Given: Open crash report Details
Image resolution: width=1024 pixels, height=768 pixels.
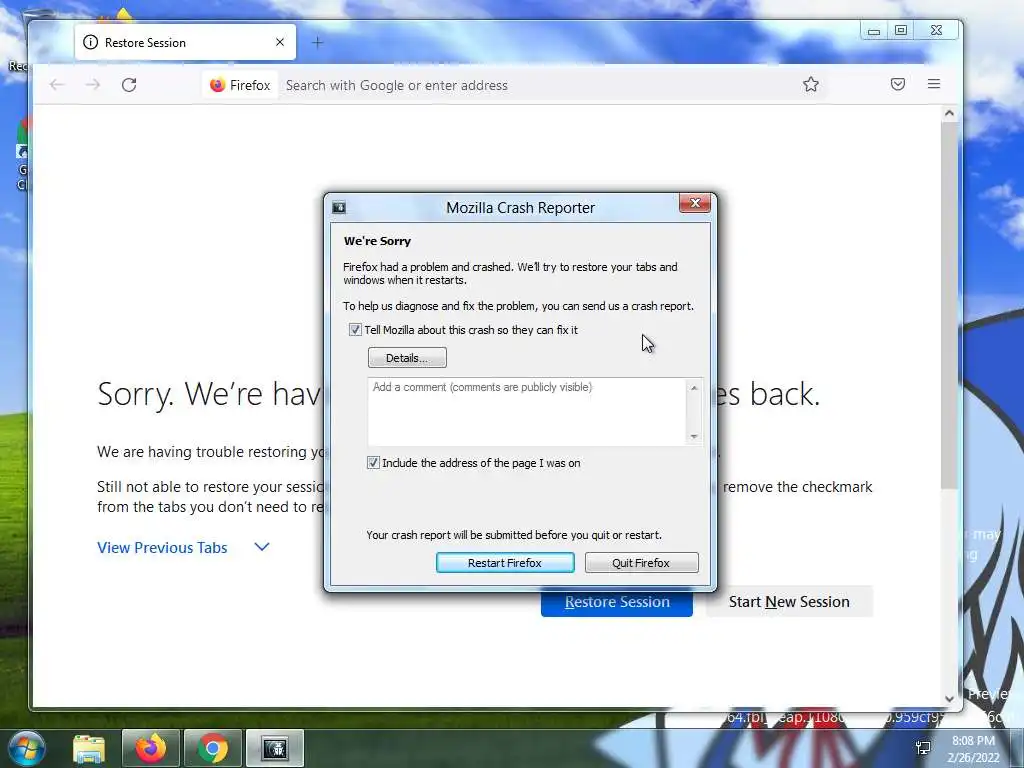Looking at the screenshot, I should tap(407, 358).
